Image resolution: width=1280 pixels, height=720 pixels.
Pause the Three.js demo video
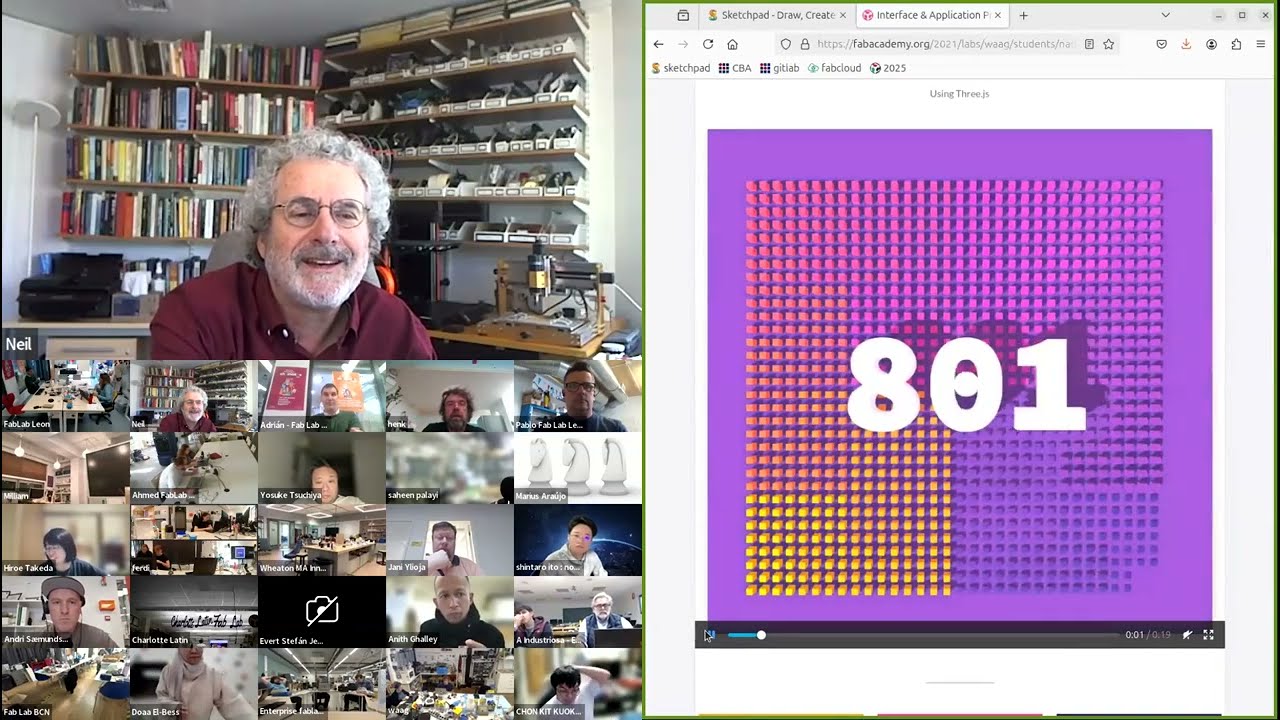tap(709, 635)
